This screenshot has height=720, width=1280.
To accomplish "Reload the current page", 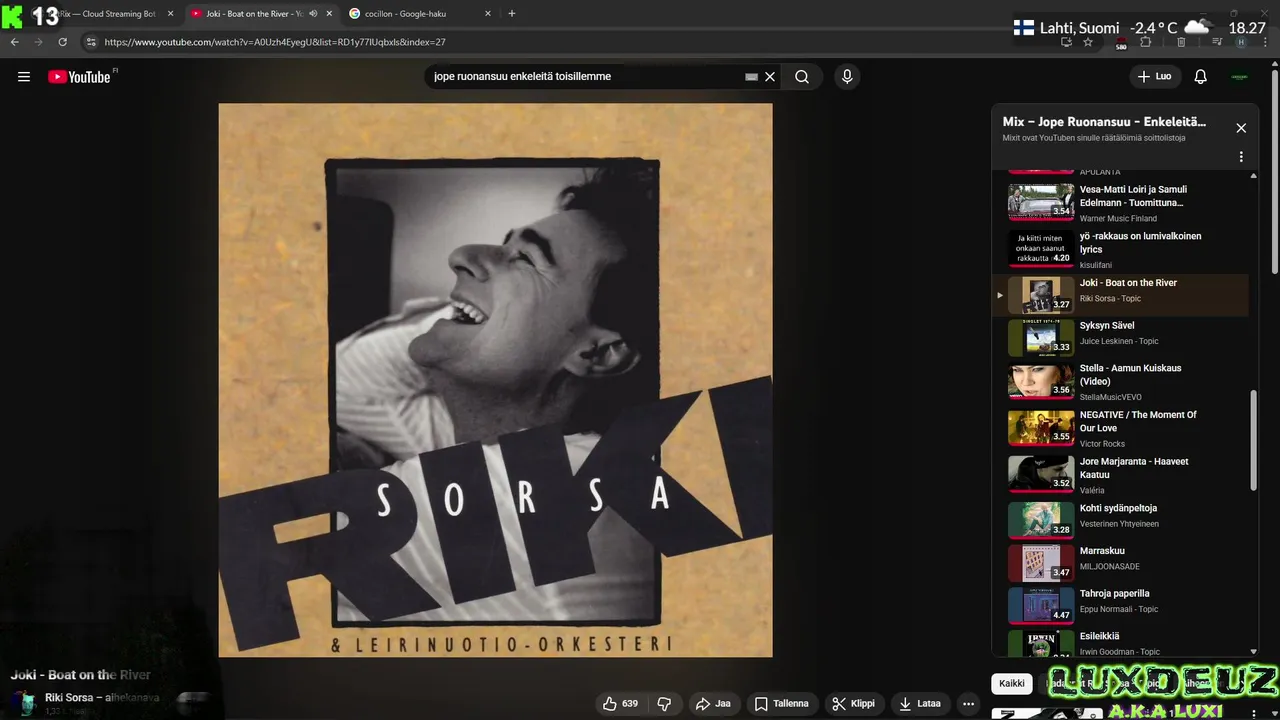I will pyautogui.click(x=62, y=42).
